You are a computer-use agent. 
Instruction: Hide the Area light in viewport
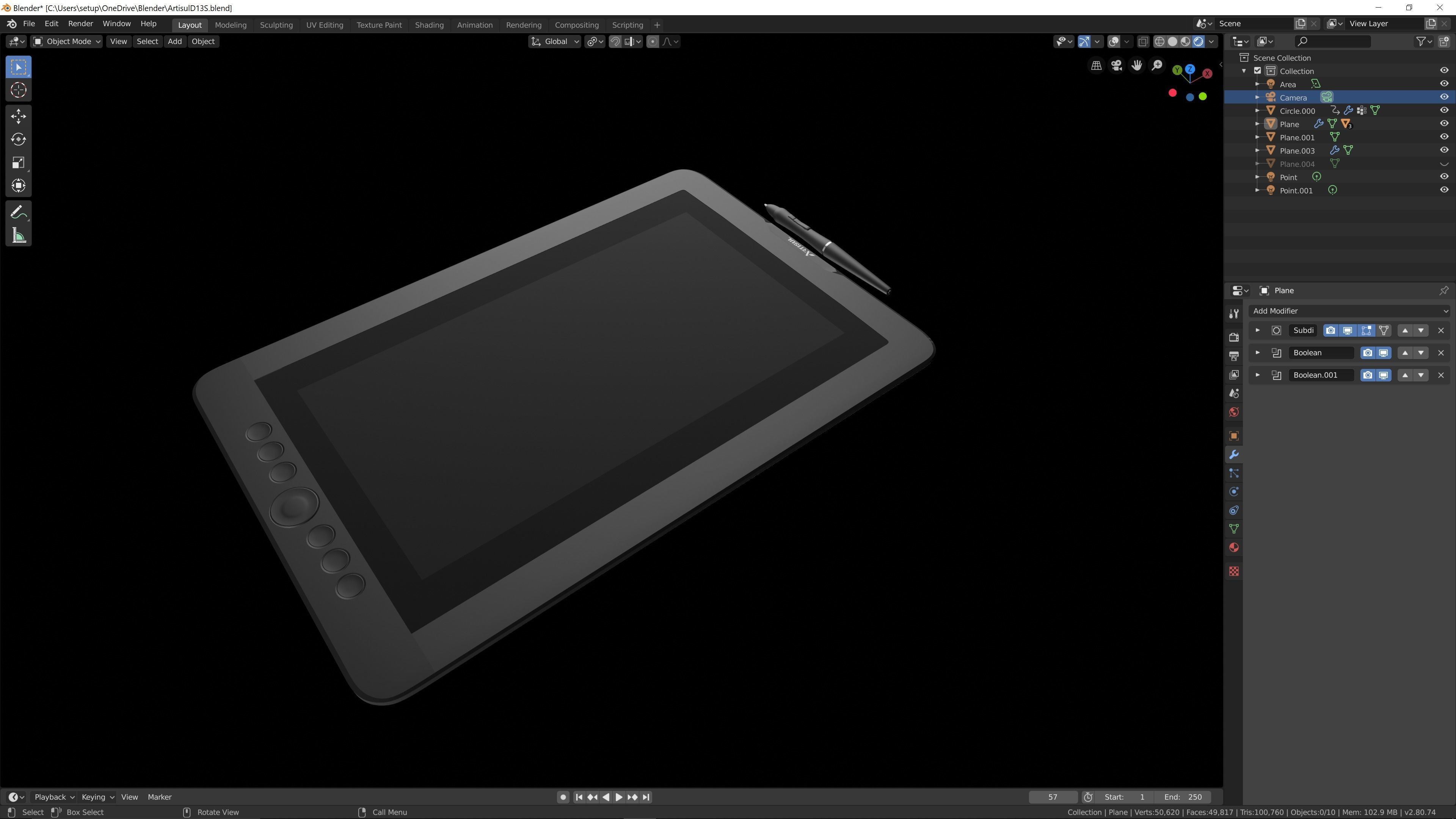pyautogui.click(x=1444, y=84)
